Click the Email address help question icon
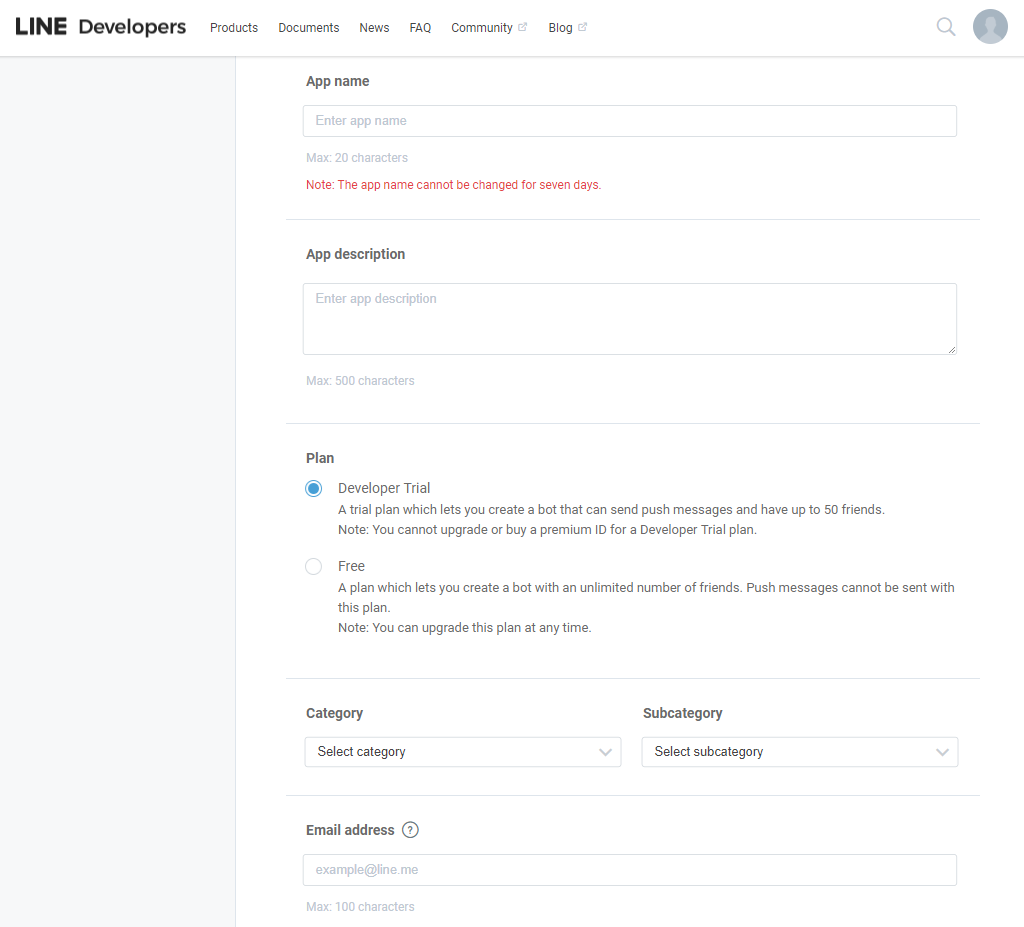Screen dimensions: 1024x927 click(410, 830)
